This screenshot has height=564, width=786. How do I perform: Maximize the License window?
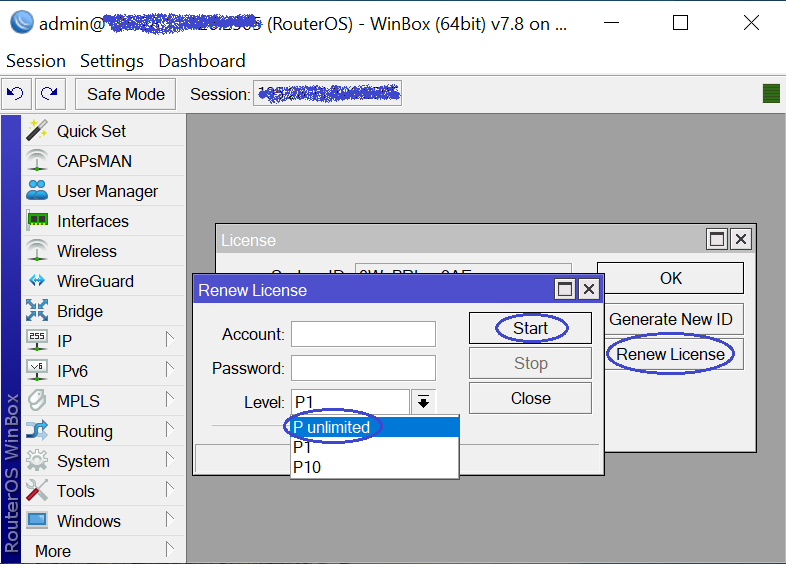click(717, 239)
